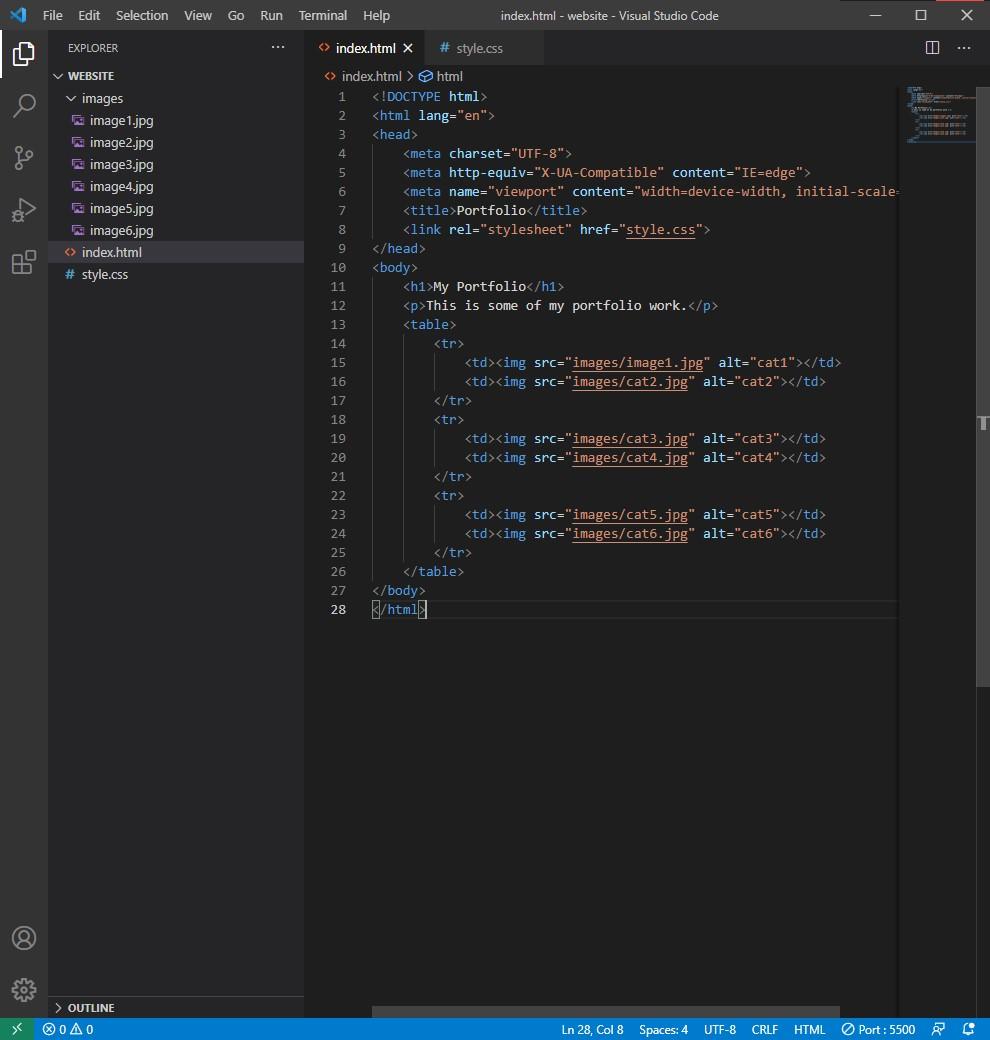Click the notifications bell in status bar
This screenshot has height=1040, width=990.
point(968,1029)
